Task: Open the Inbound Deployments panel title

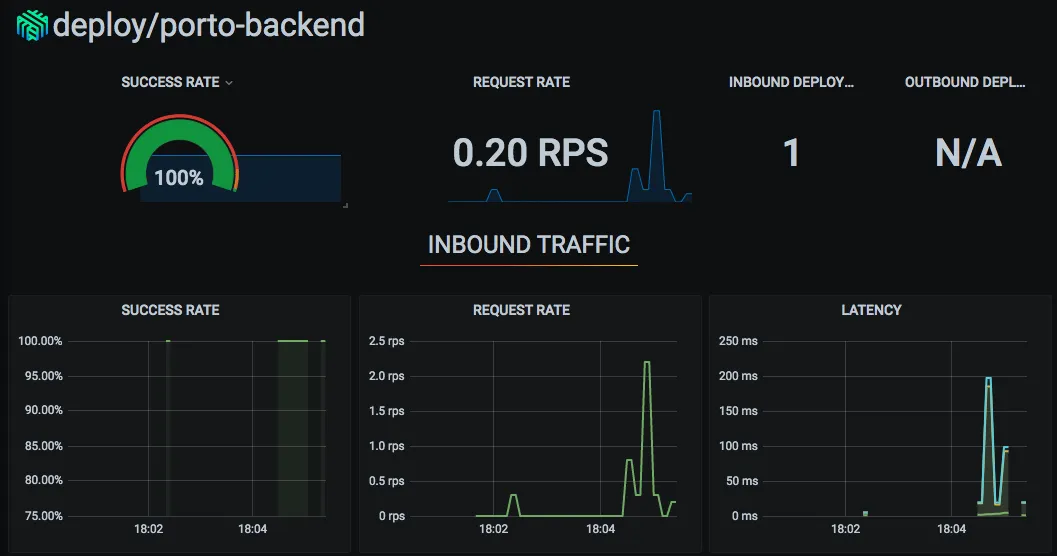Action: [791, 82]
